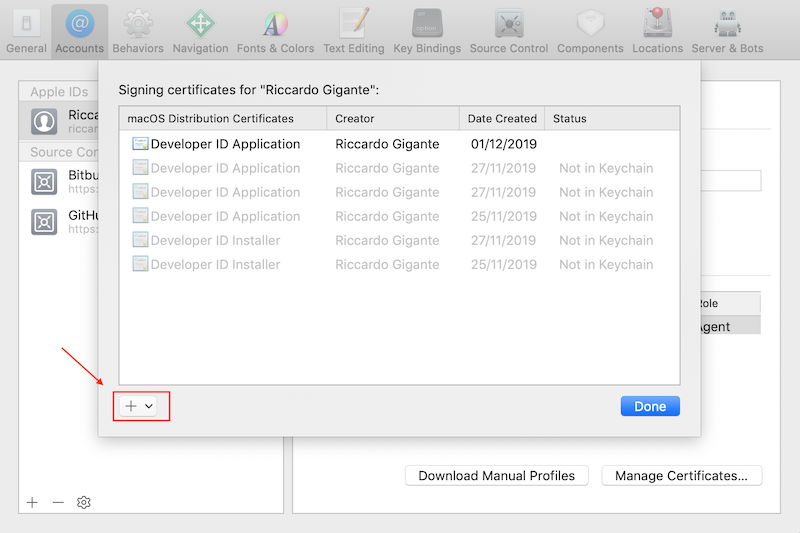The width and height of the screenshot is (800, 533).
Task: Switch to Navigation preferences
Action: pyautogui.click(x=200, y=30)
